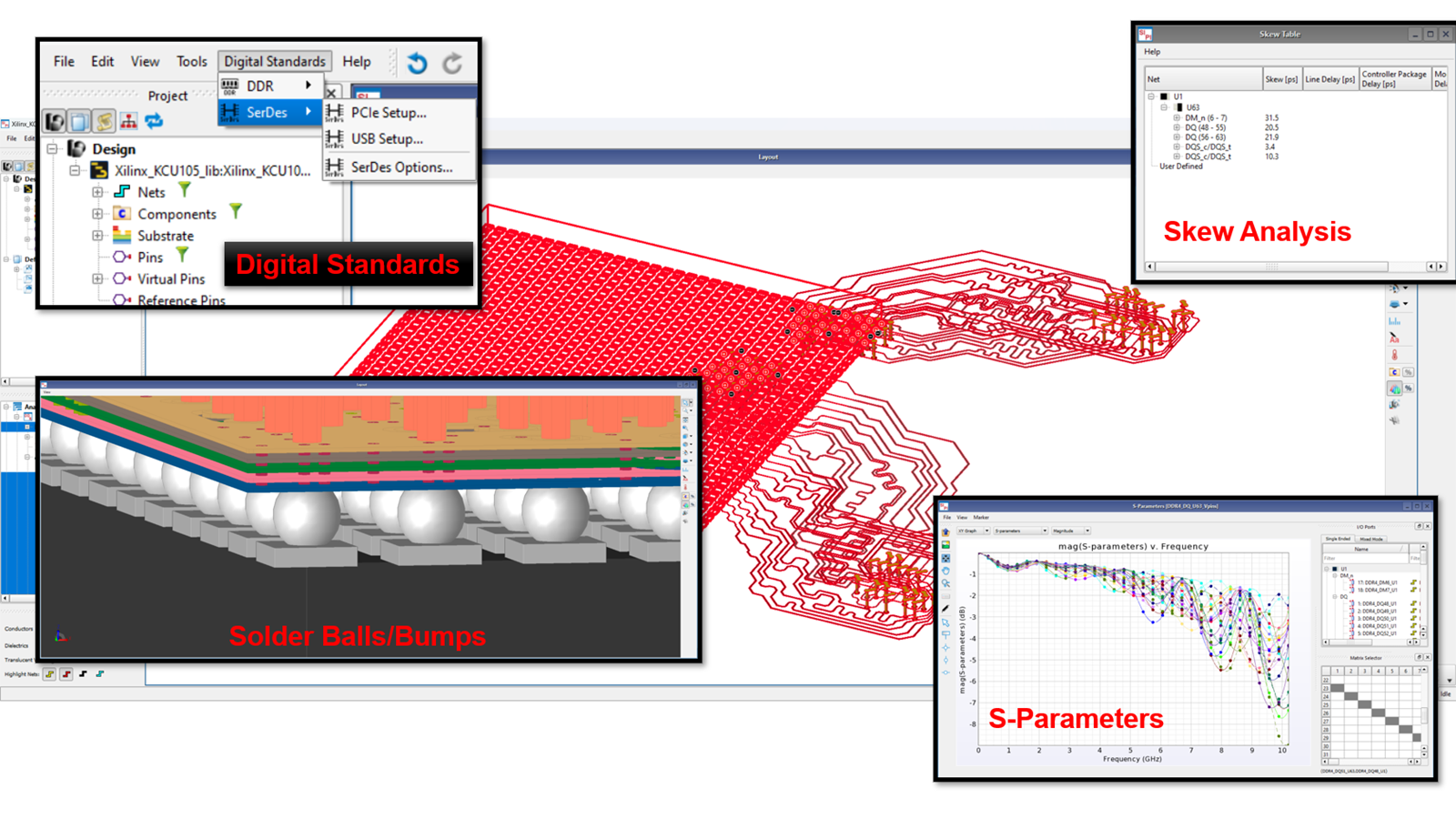
Task: Expand the Nets tree node
Action: [97, 192]
